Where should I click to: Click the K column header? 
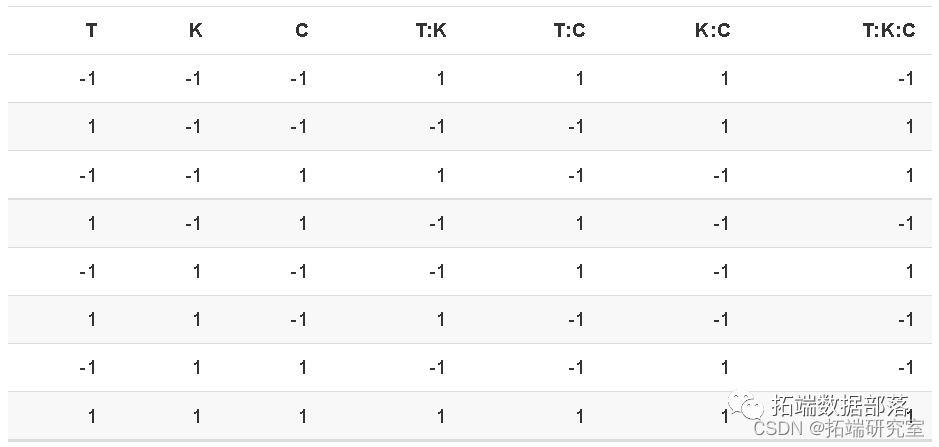195,31
